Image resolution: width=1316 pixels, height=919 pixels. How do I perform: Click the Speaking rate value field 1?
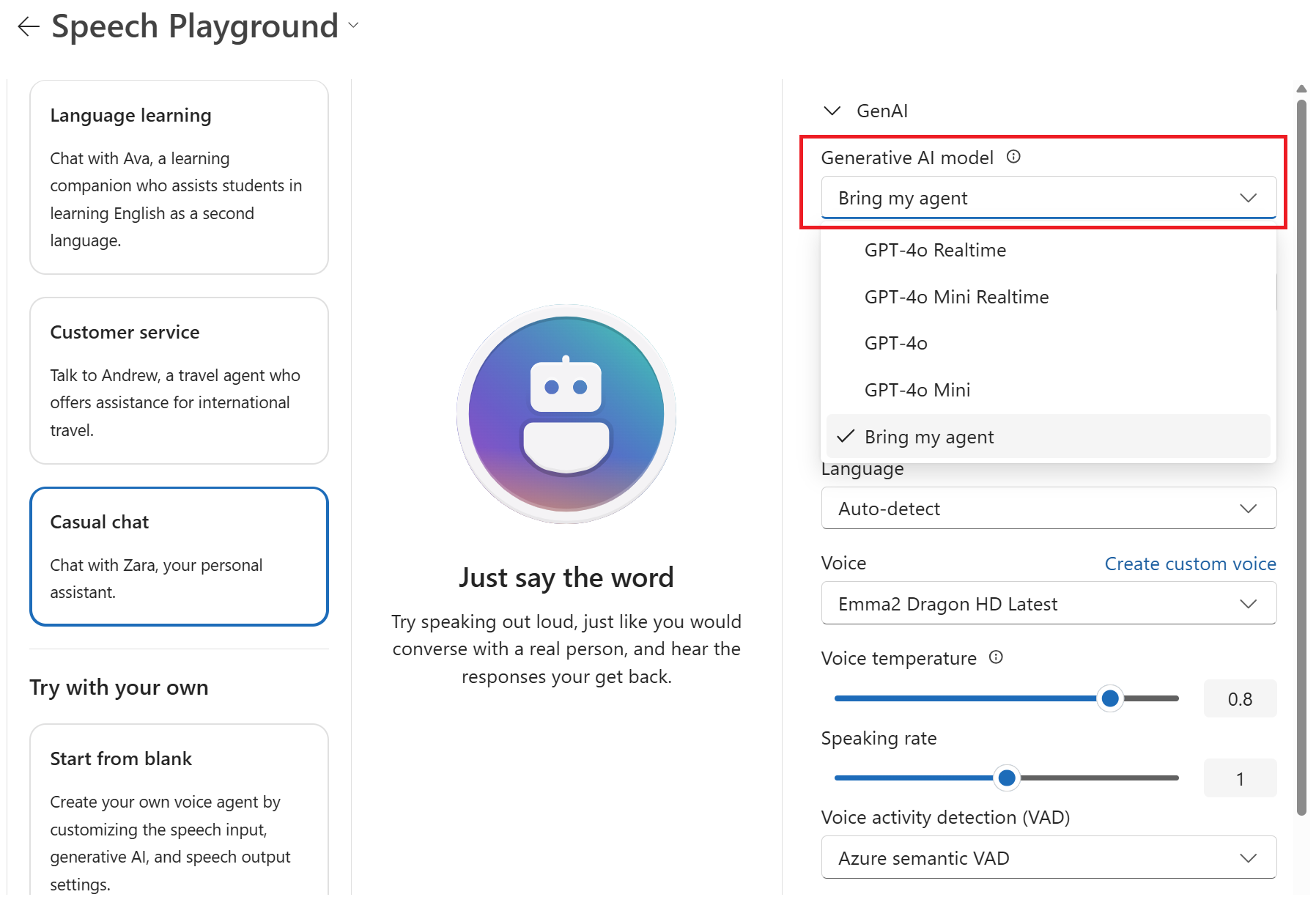point(1240,778)
